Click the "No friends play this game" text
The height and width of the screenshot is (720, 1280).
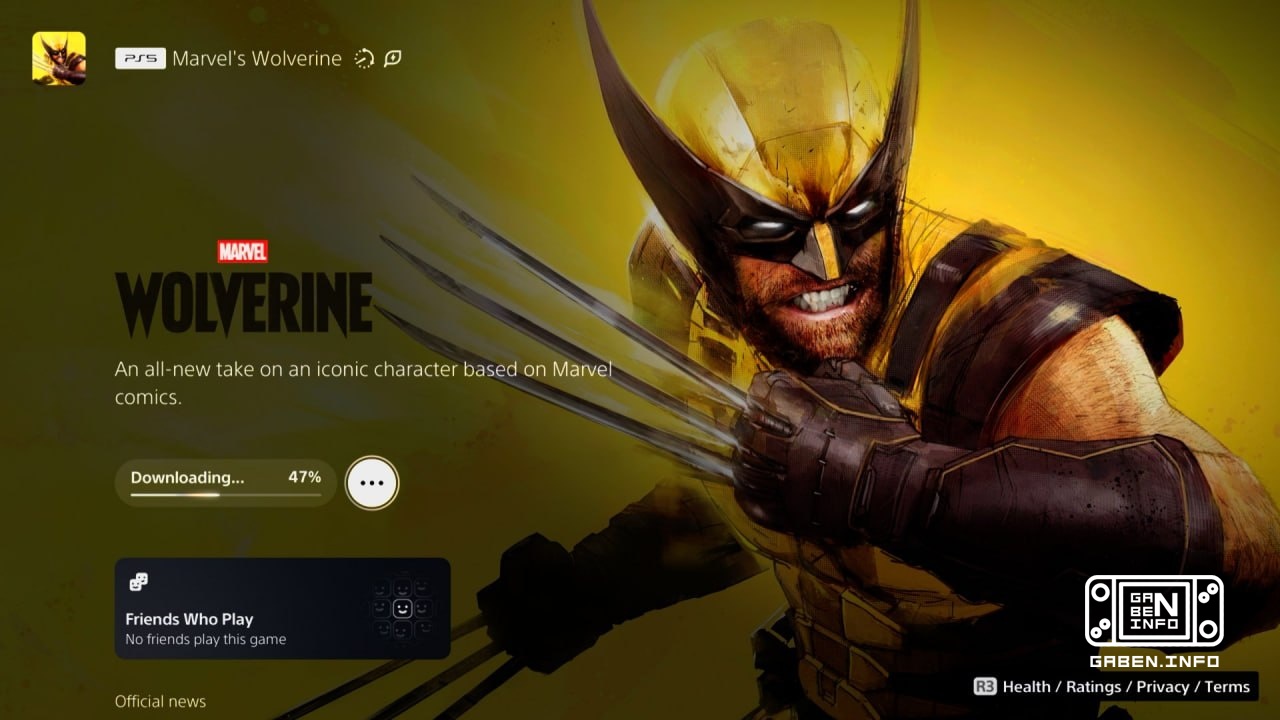[x=206, y=640]
